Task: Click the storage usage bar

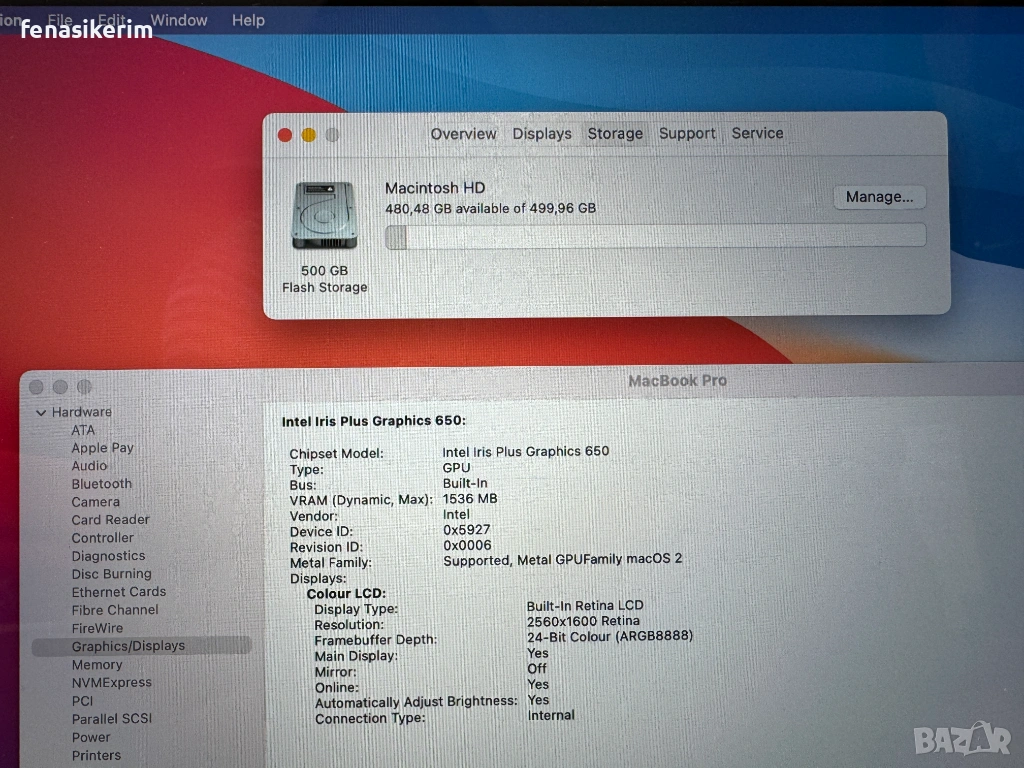Action: [x=655, y=237]
